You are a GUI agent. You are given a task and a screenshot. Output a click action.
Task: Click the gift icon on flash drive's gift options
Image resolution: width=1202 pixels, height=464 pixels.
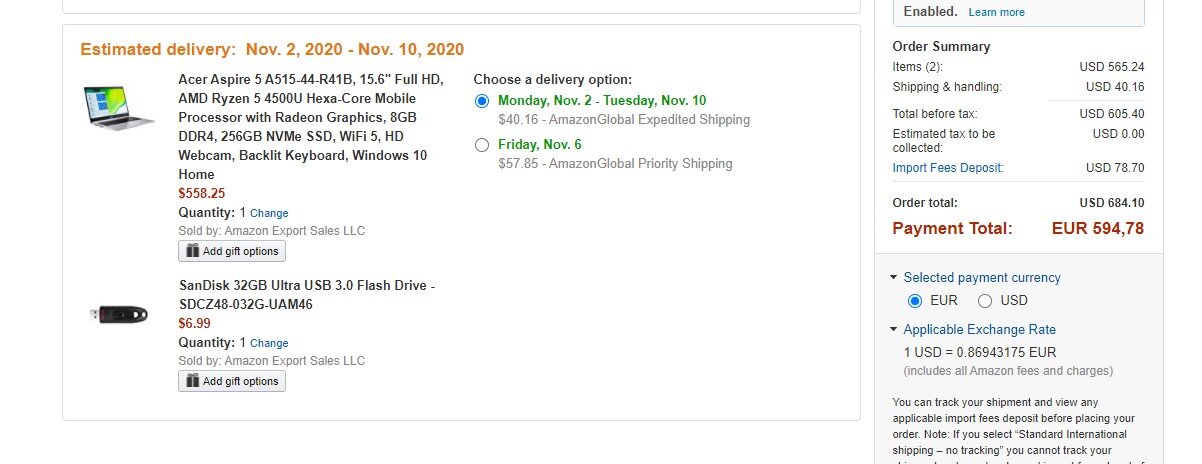[191, 381]
